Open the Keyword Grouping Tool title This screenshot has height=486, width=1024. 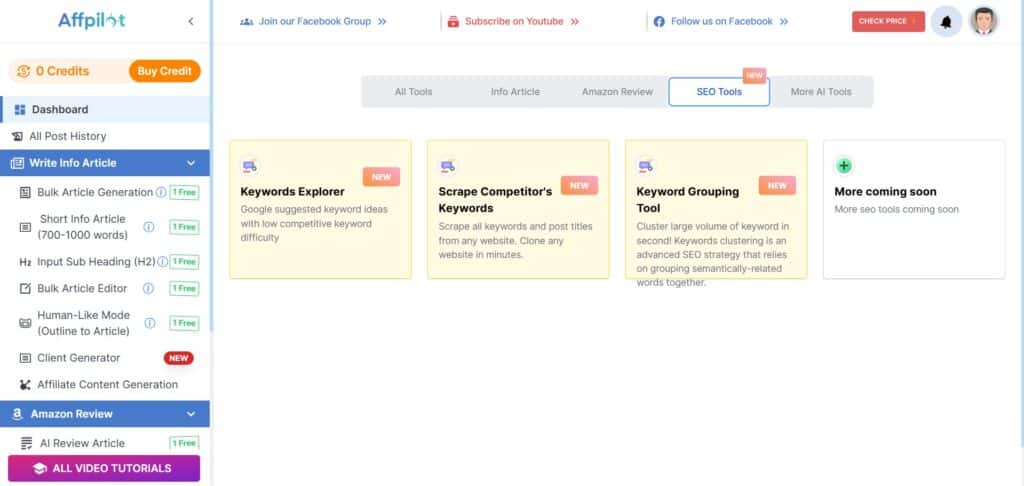click(x=688, y=201)
